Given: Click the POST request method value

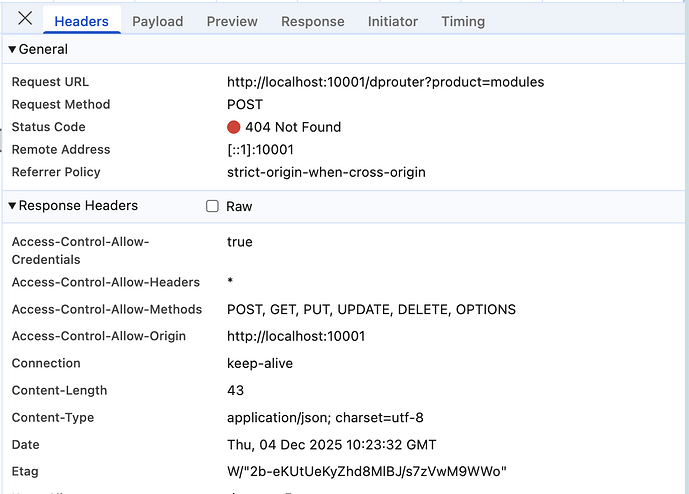Looking at the screenshot, I should [245, 105].
